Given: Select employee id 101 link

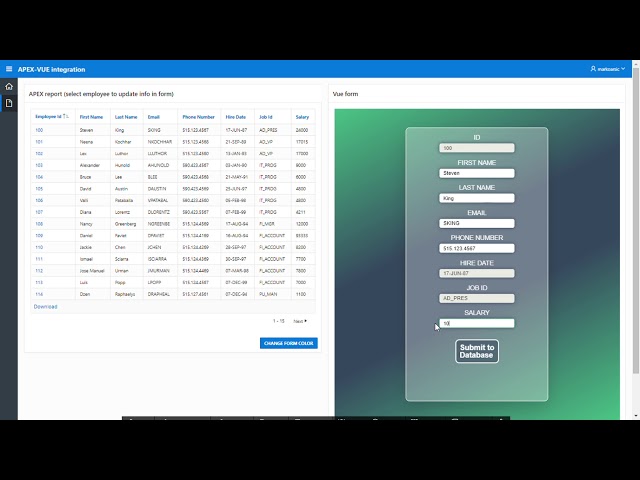Looking at the screenshot, I should pos(39,142).
